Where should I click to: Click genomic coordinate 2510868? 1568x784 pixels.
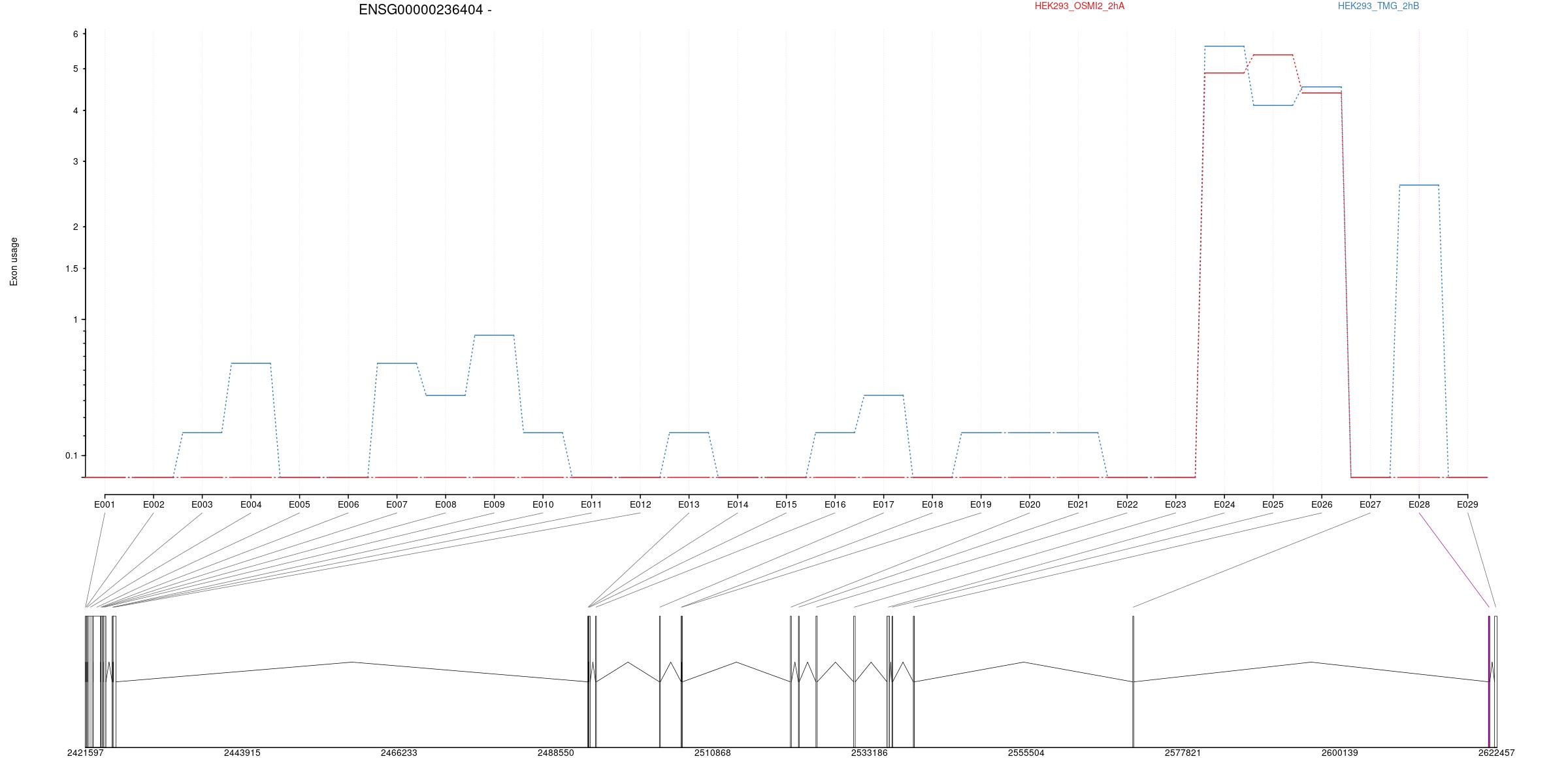[x=713, y=753]
